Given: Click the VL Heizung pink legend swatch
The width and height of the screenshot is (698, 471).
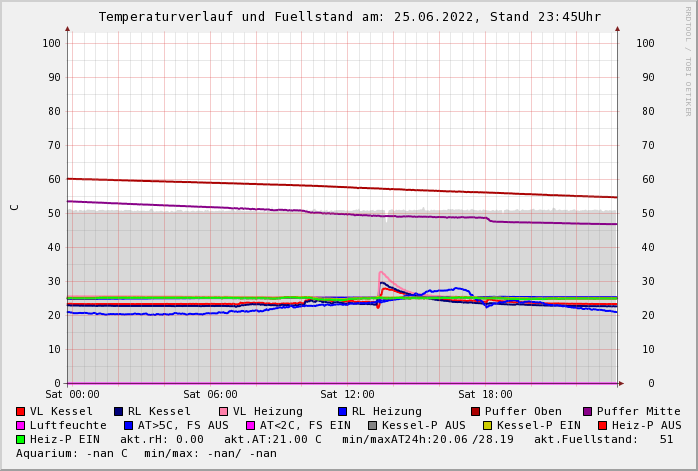Looking at the screenshot, I should tap(223, 411).
